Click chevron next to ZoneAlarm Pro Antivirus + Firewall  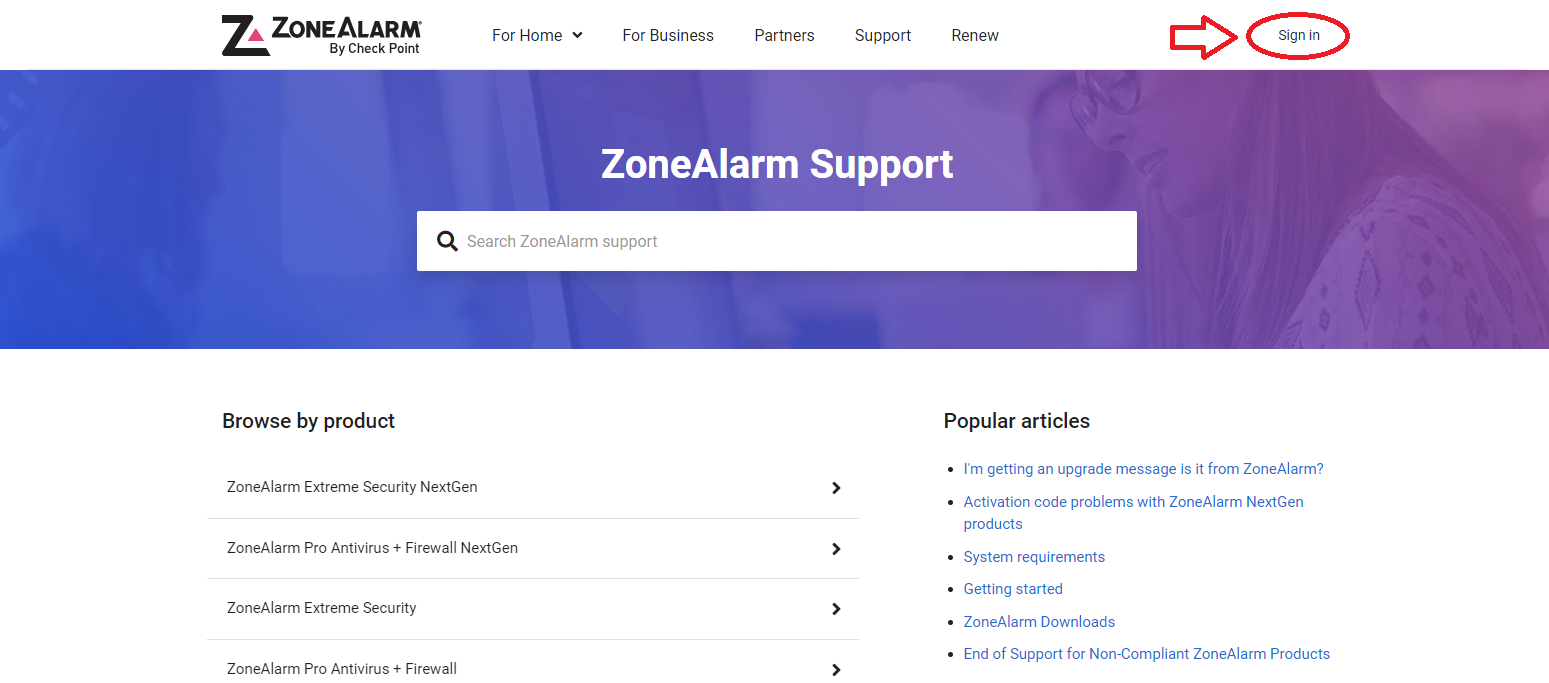pos(836,670)
